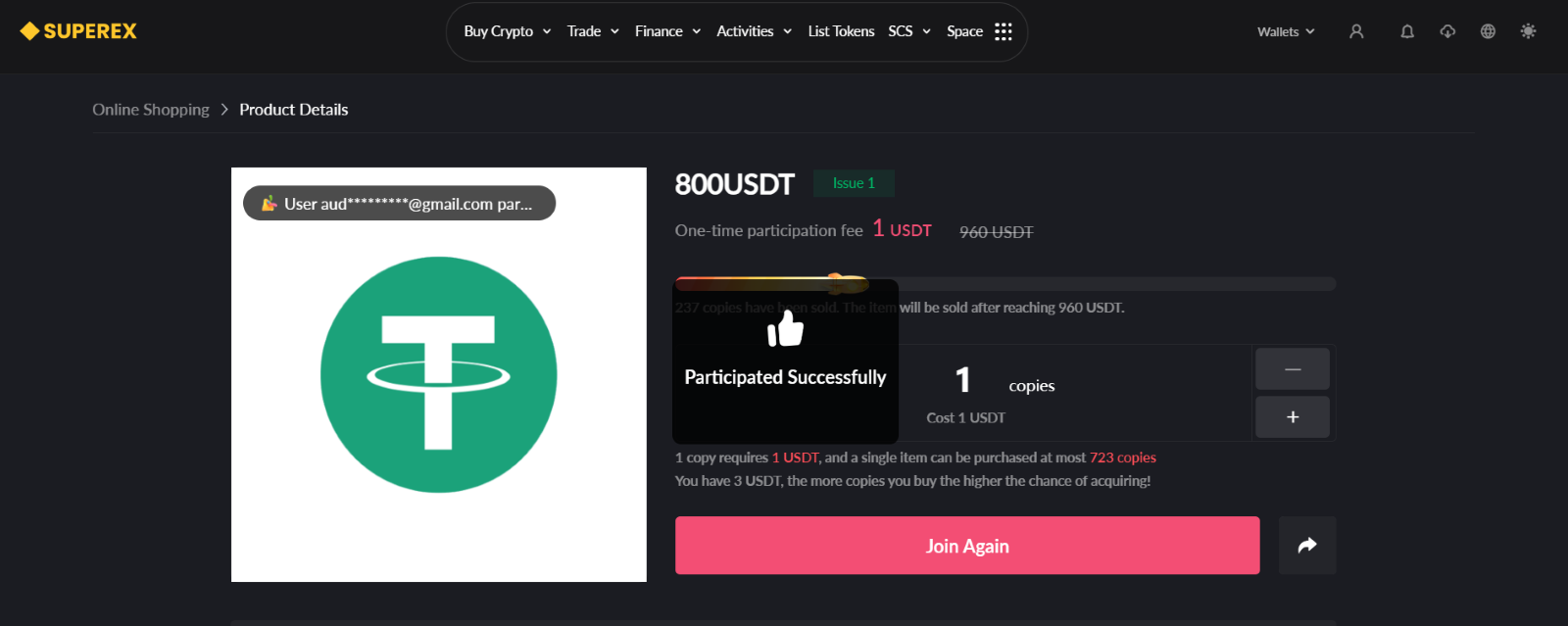Go back to Online Shopping breadcrumb
This screenshot has height=626, width=1568.
click(x=151, y=110)
